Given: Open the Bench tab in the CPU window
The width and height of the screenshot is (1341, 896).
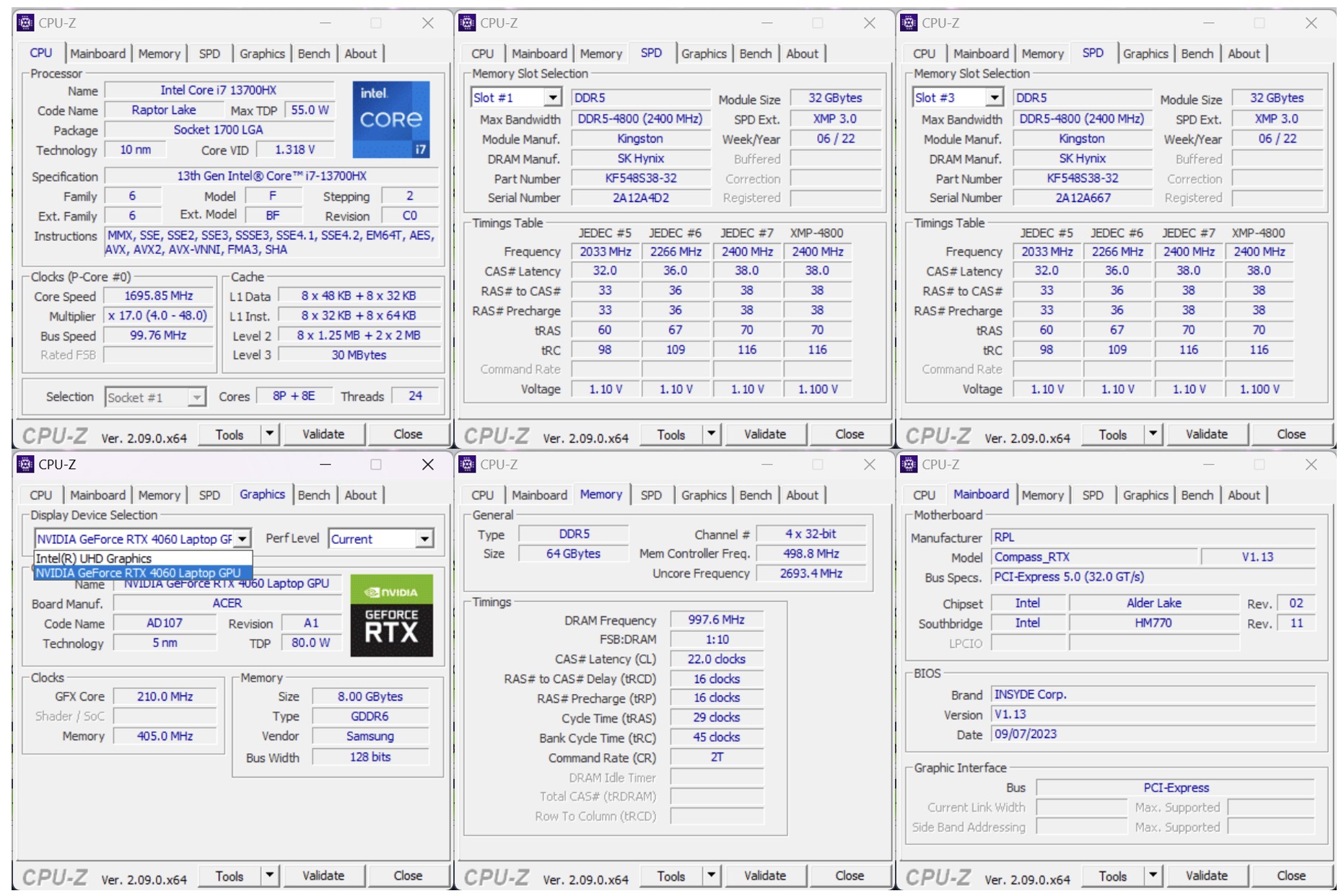Looking at the screenshot, I should tap(314, 53).
